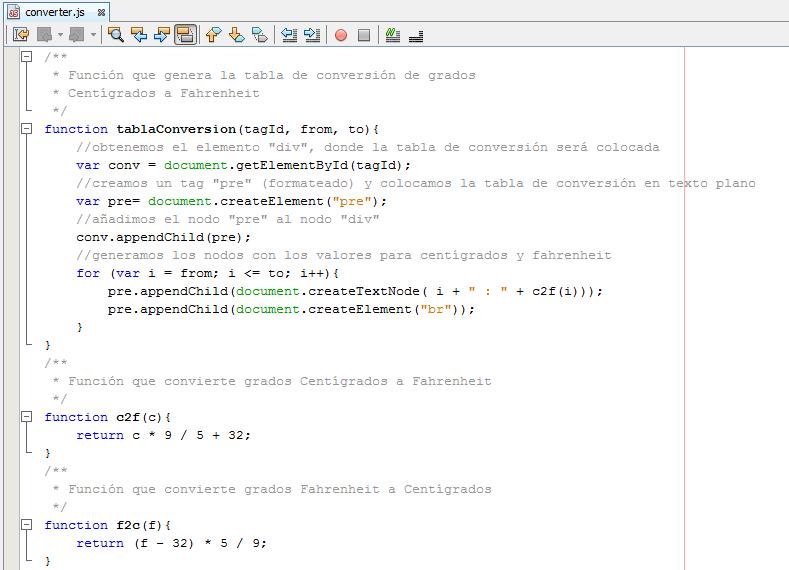Open the Forward history dropdown arrow
This screenshot has width=789, height=570.
(93, 35)
